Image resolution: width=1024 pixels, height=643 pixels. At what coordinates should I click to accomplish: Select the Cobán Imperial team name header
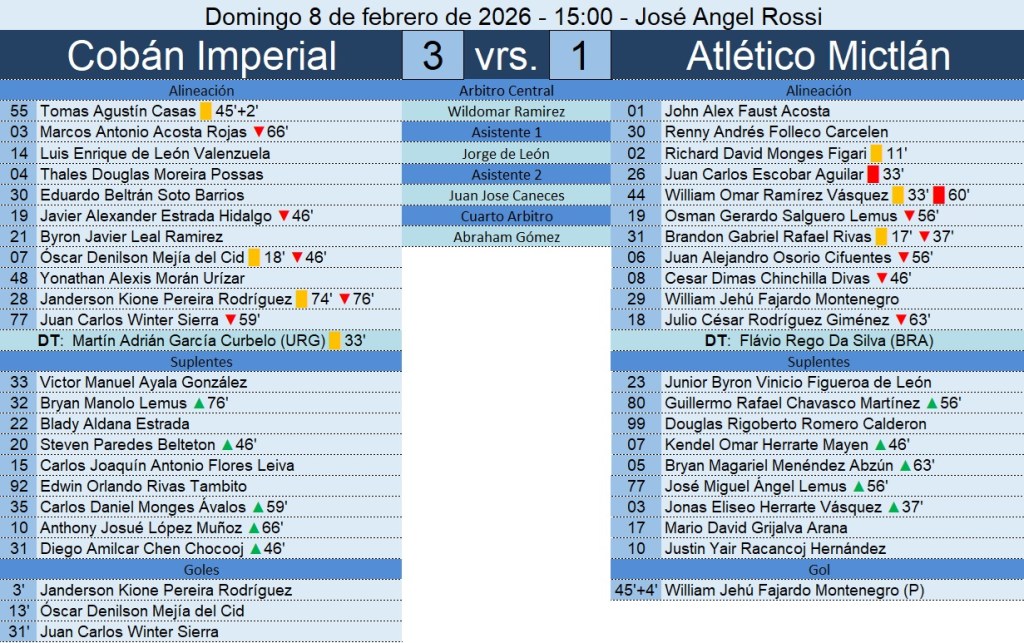coord(201,56)
